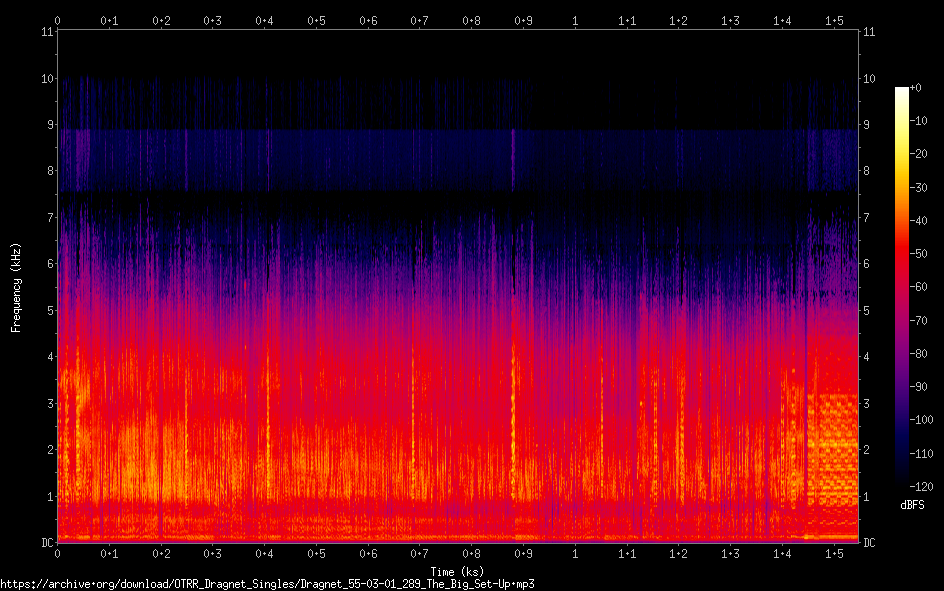944x591 pixels.
Task: Click the DC label on the left frequency axis
Action: [47, 542]
